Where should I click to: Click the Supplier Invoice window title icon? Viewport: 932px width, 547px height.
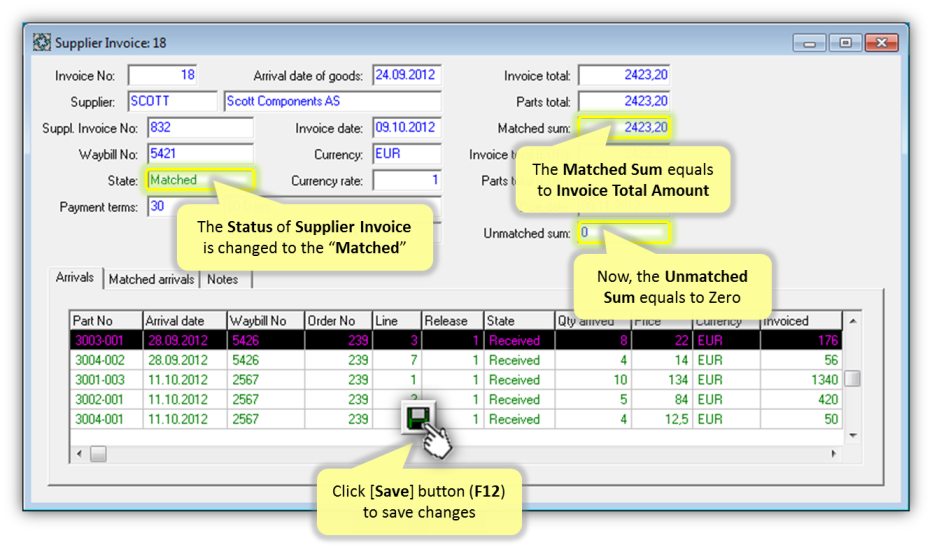pyautogui.click(x=42, y=43)
